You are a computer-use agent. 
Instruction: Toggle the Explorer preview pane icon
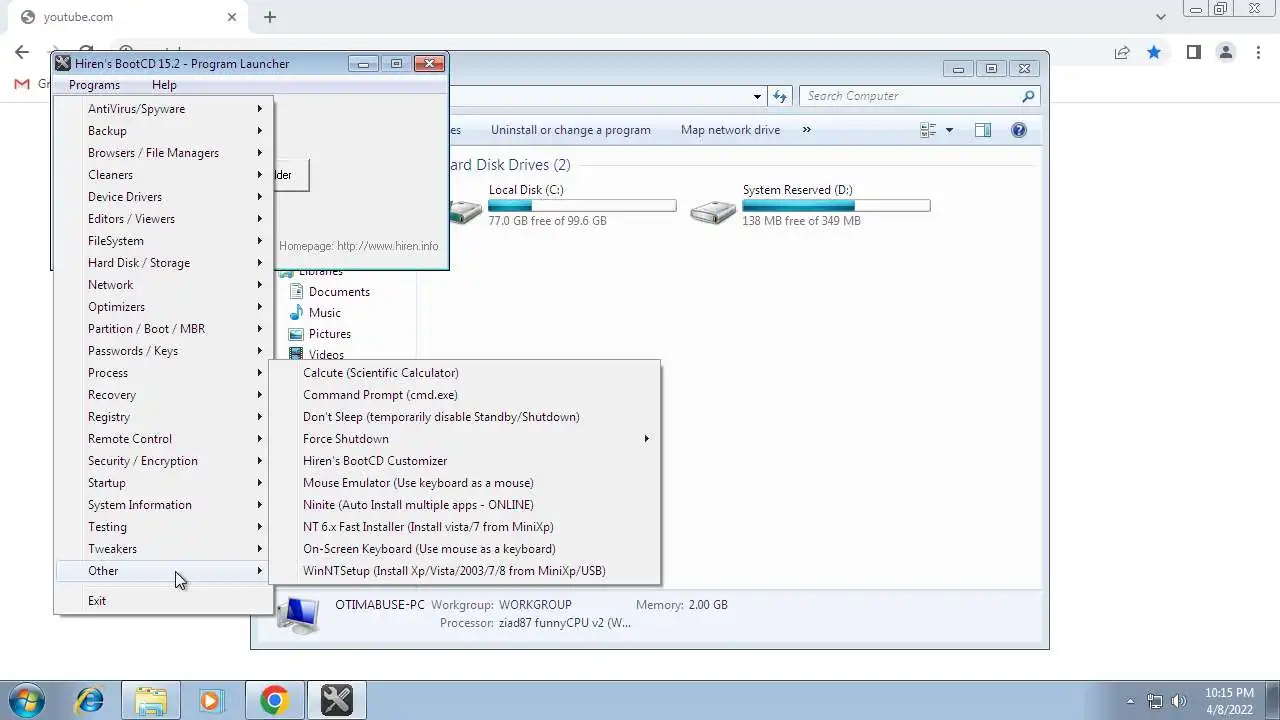click(x=983, y=130)
